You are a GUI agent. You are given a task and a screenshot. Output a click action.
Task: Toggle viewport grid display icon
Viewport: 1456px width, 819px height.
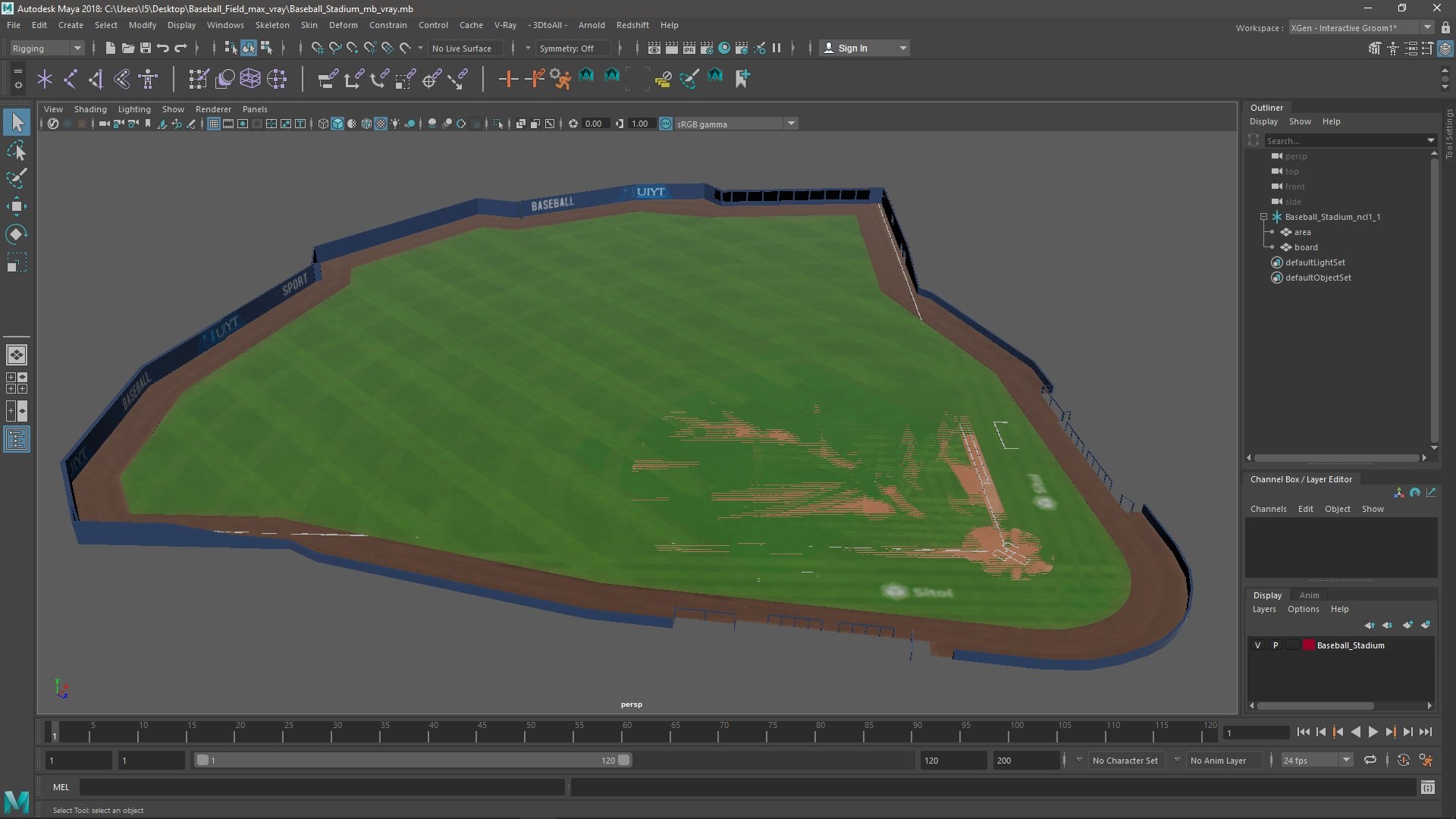coord(214,124)
